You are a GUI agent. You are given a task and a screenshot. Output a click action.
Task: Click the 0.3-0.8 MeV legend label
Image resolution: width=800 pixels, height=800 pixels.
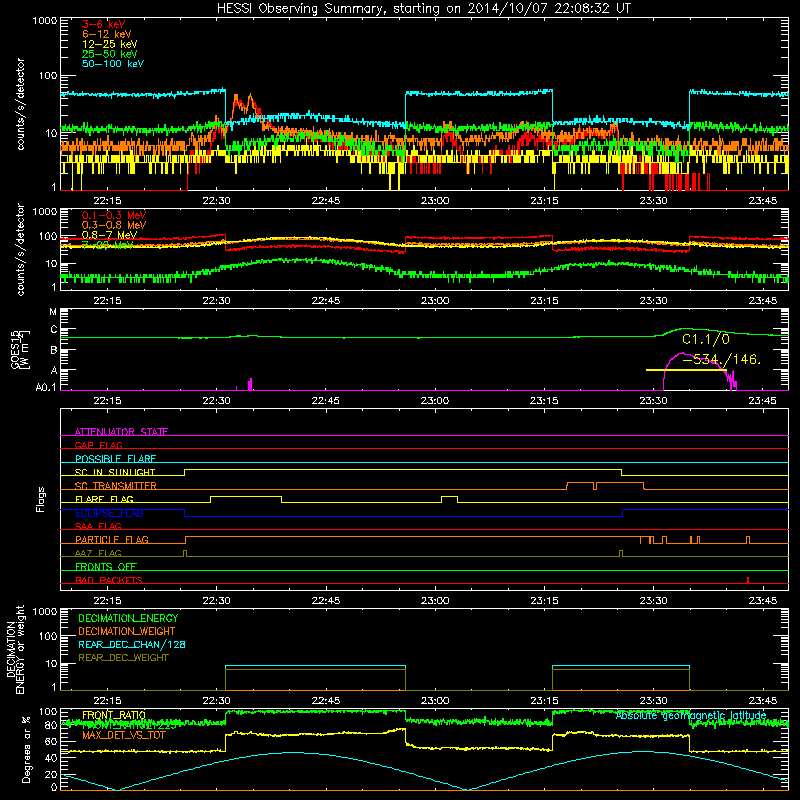pos(114,225)
